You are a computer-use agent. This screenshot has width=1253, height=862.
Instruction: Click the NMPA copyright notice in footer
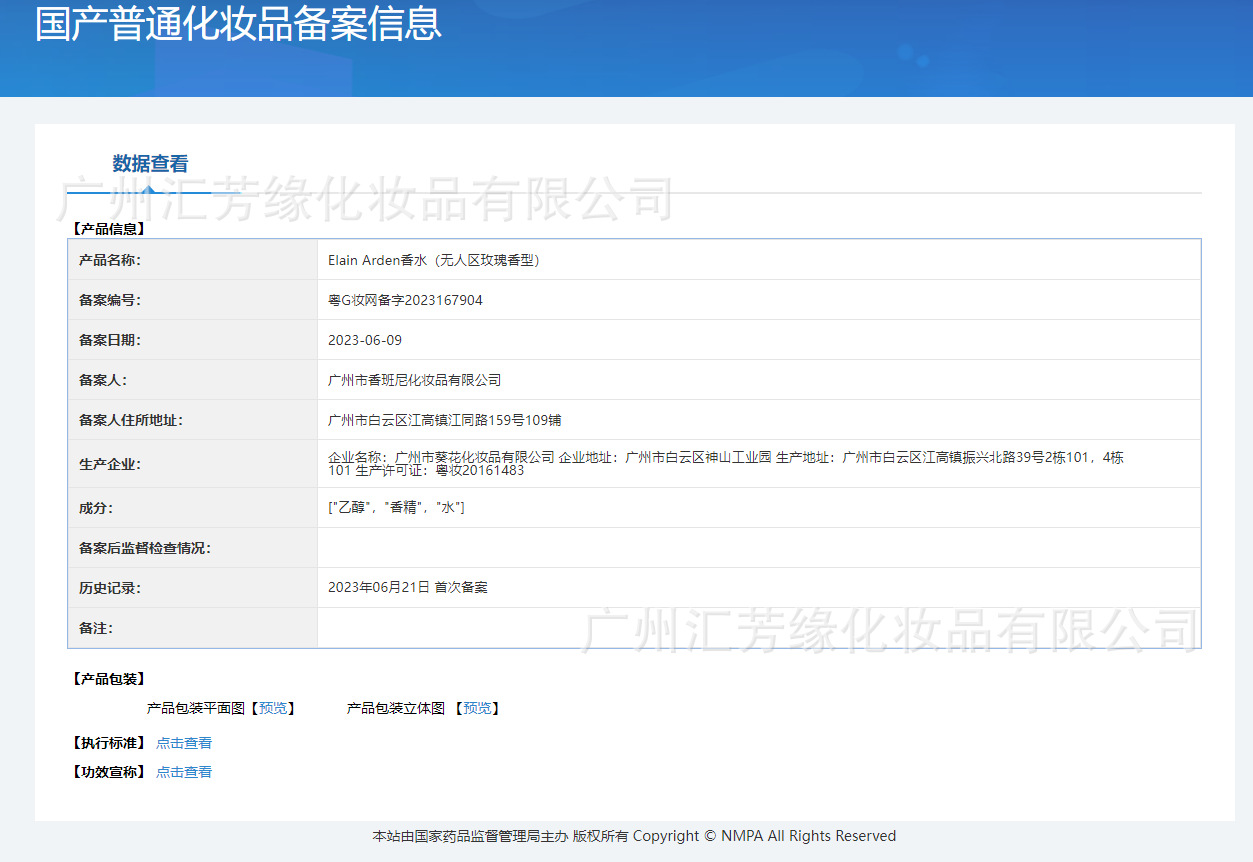click(634, 836)
